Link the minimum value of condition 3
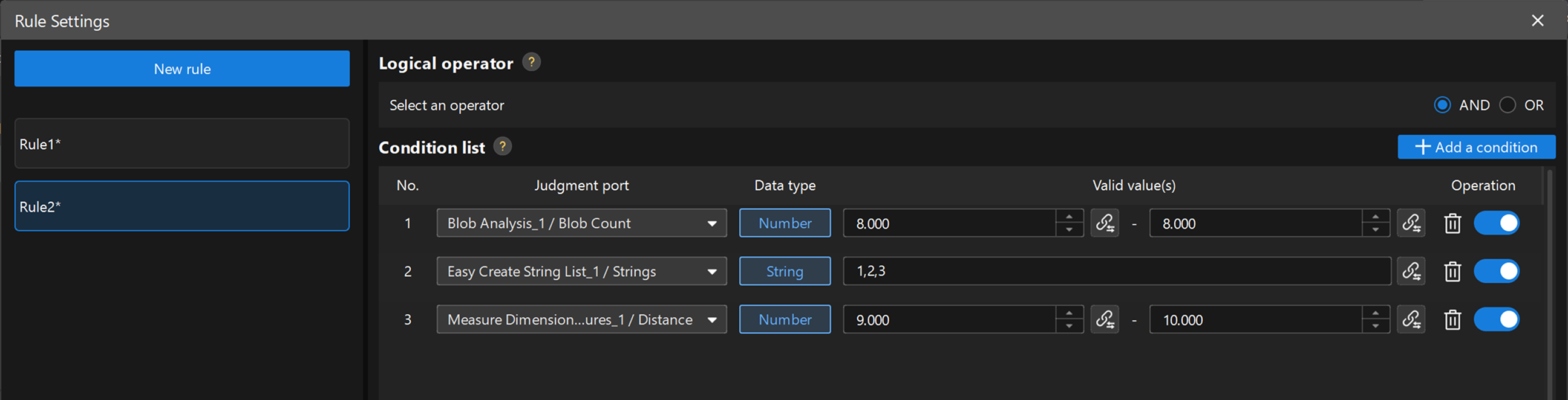Image resolution: width=1568 pixels, height=400 pixels. pyautogui.click(x=1105, y=319)
